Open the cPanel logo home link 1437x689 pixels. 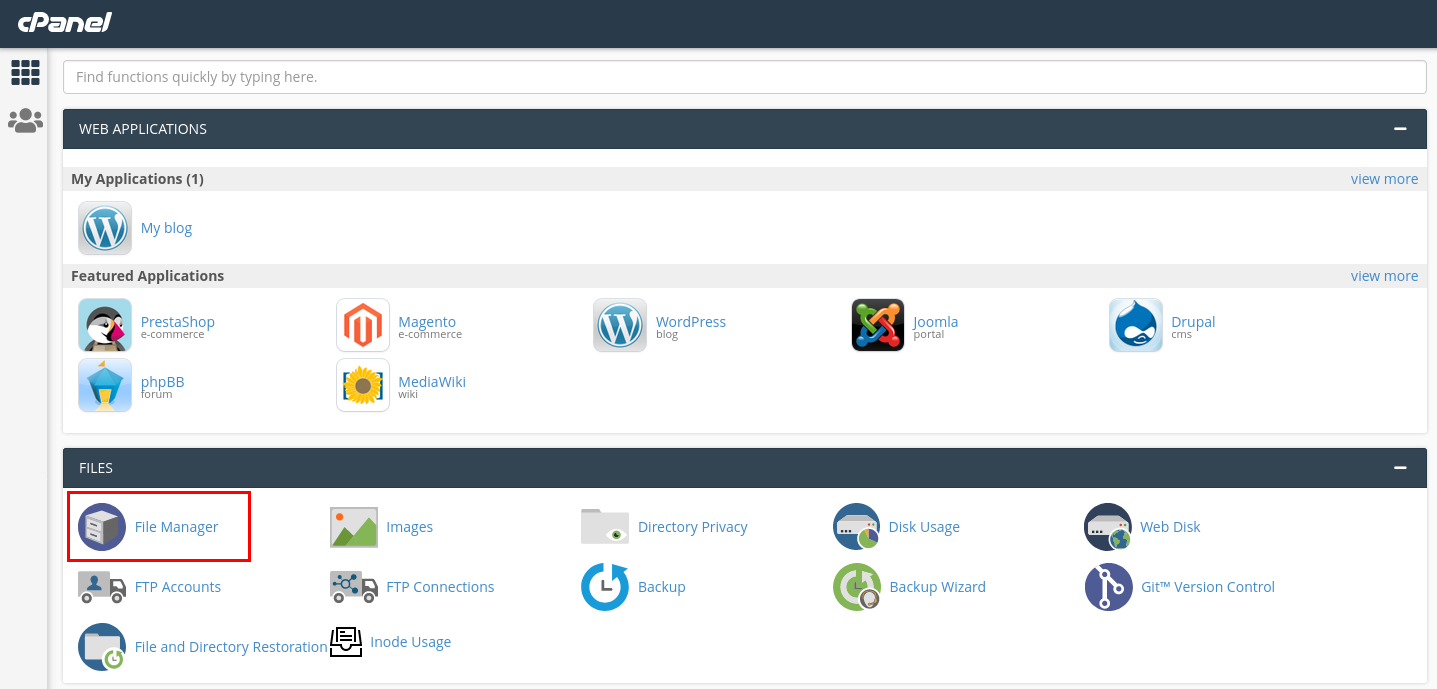[64, 22]
